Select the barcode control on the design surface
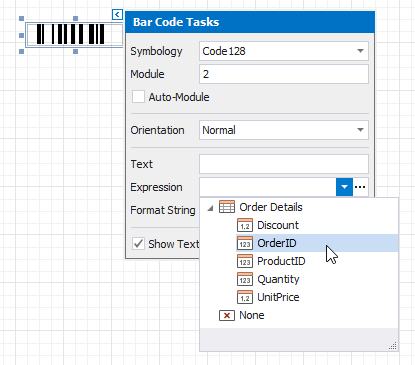415x365 pixels. (x=74, y=35)
